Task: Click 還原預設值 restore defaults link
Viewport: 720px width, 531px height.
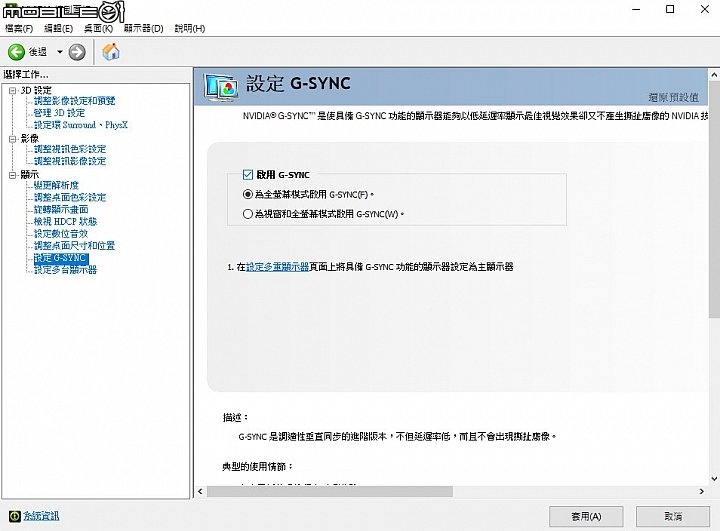Action: click(674, 97)
